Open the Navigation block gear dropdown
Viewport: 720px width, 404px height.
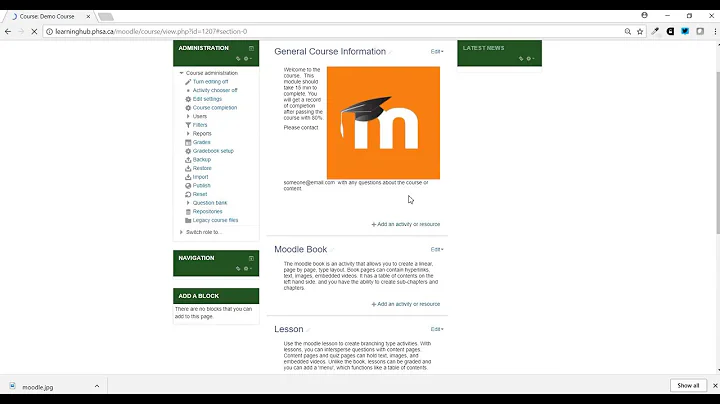click(x=248, y=269)
